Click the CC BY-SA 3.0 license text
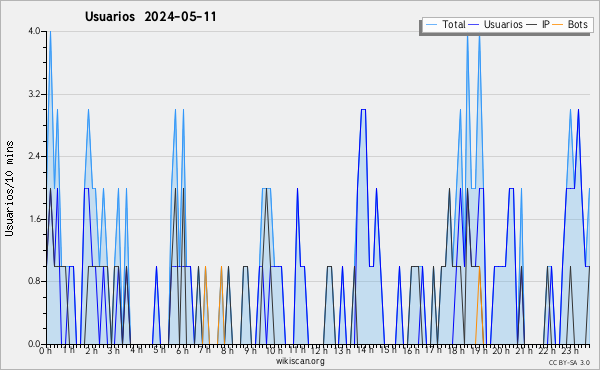The image size is (600, 370). pos(569,362)
